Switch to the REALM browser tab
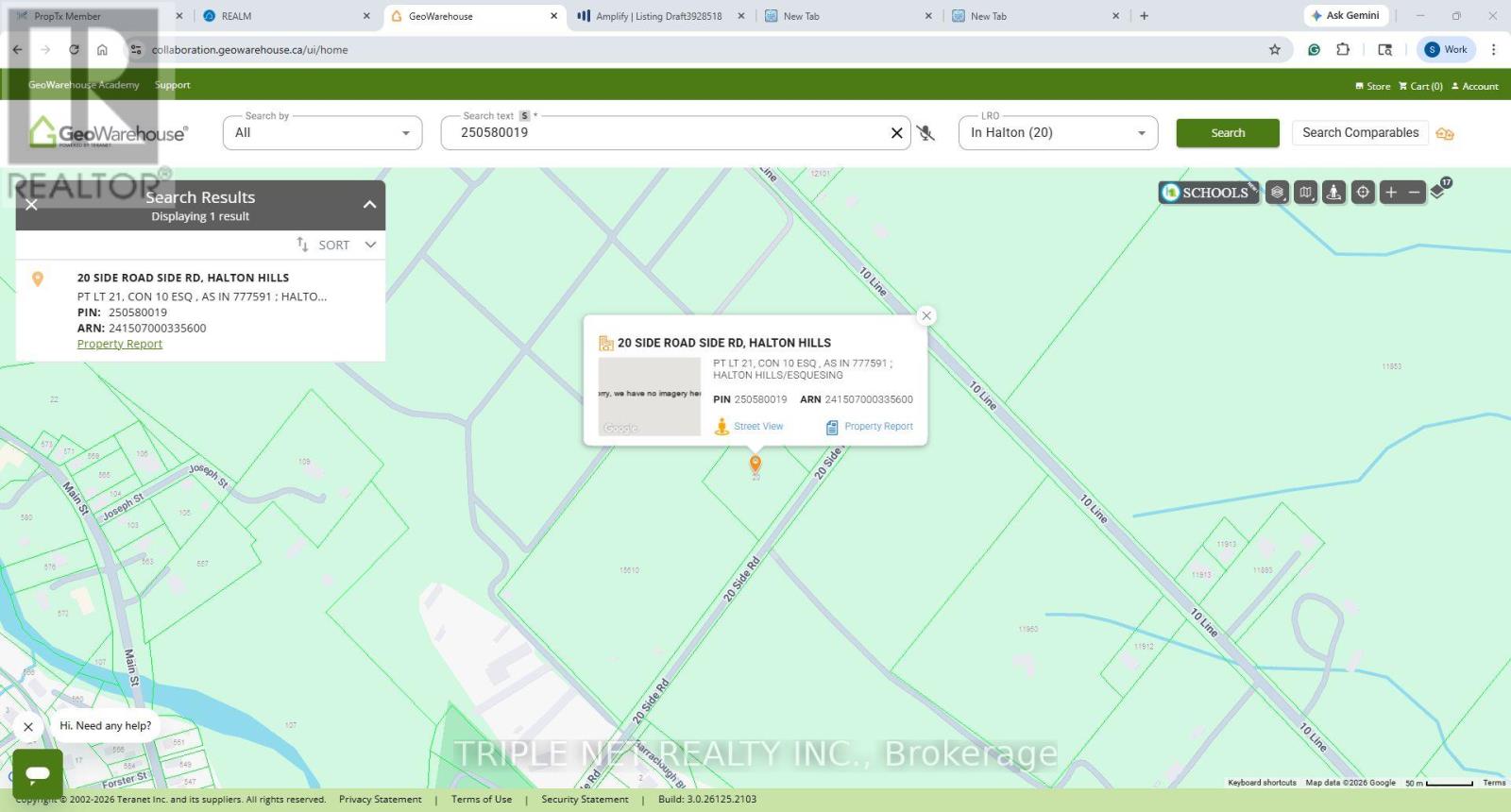The image size is (1511, 812). 286,16
